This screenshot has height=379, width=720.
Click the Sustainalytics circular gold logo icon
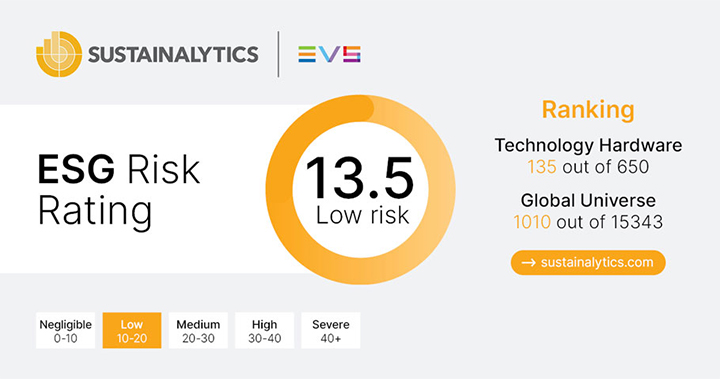coord(59,54)
